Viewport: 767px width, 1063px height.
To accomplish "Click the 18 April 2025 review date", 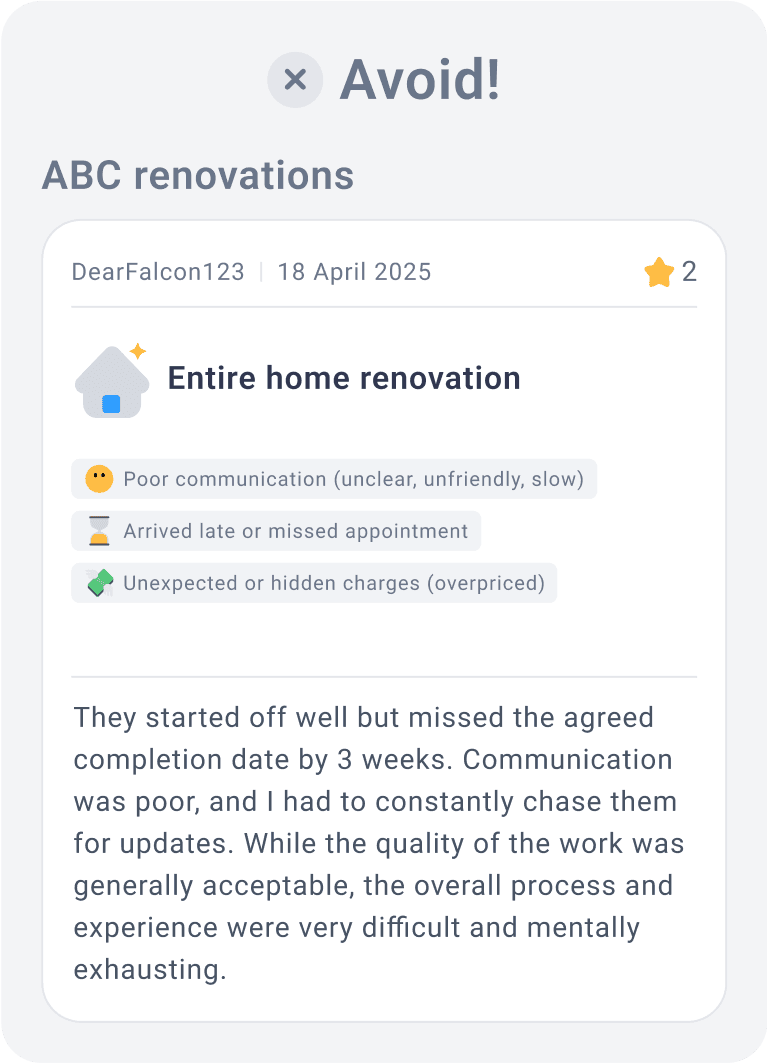I will click(x=354, y=272).
